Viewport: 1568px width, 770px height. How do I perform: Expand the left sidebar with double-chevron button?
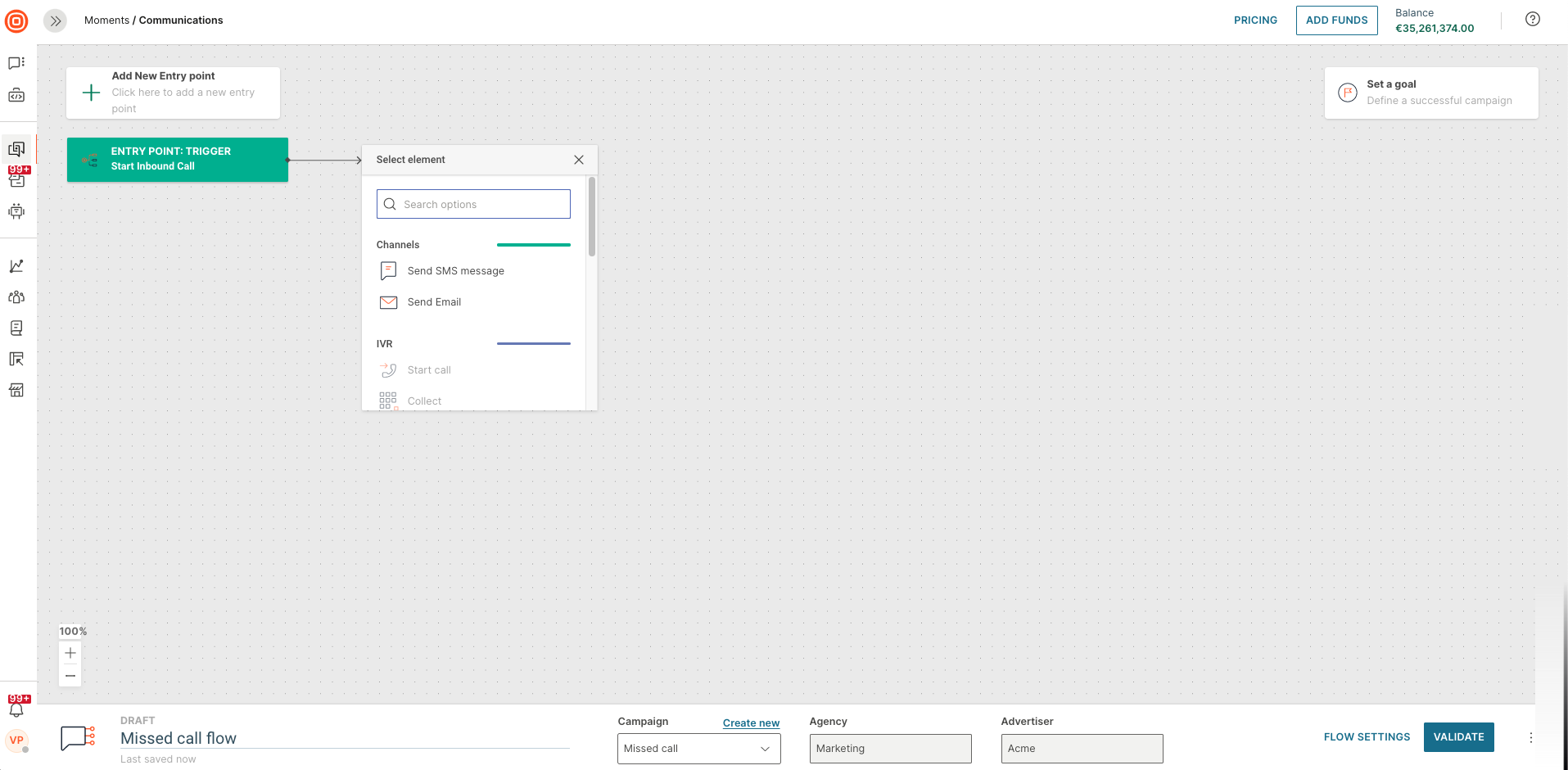[55, 20]
